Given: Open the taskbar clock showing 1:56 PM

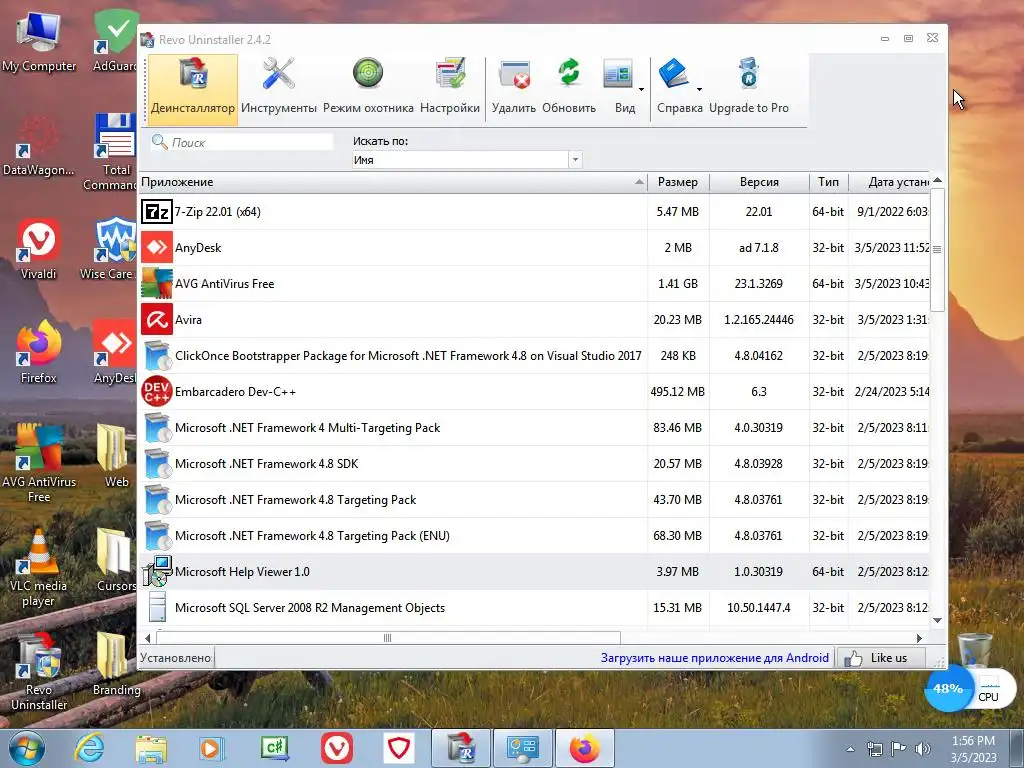Looking at the screenshot, I should [973, 749].
